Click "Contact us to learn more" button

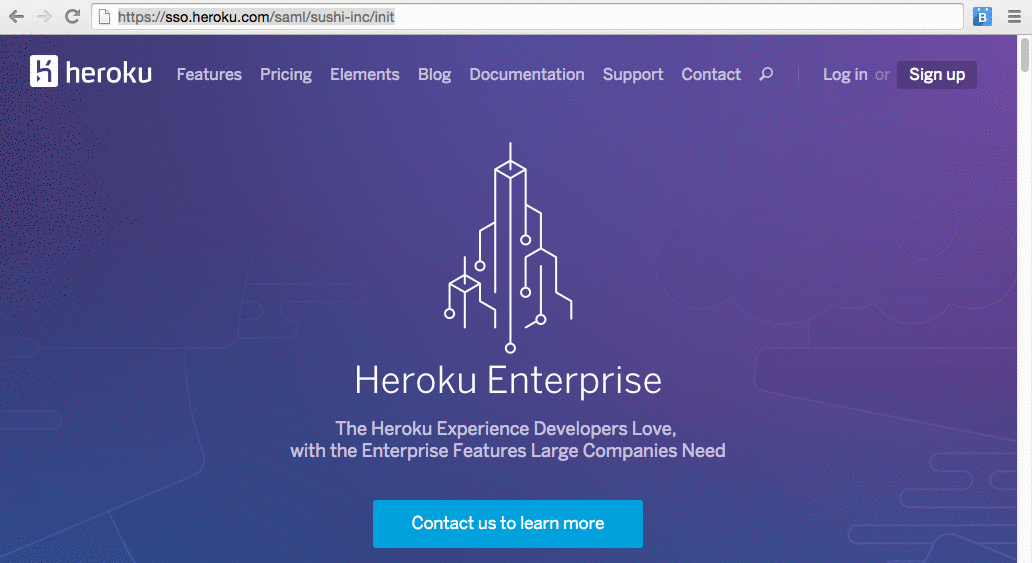pos(508,523)
